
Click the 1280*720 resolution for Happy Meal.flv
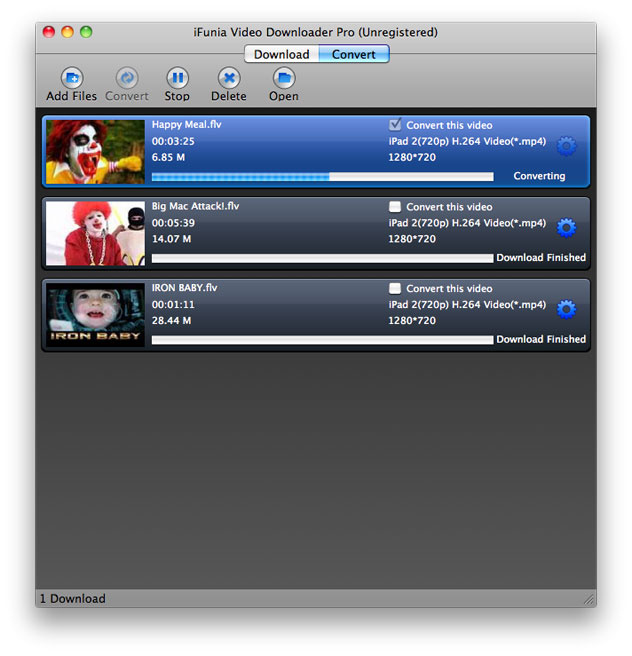pyautogui.click(x=412, y=157)
